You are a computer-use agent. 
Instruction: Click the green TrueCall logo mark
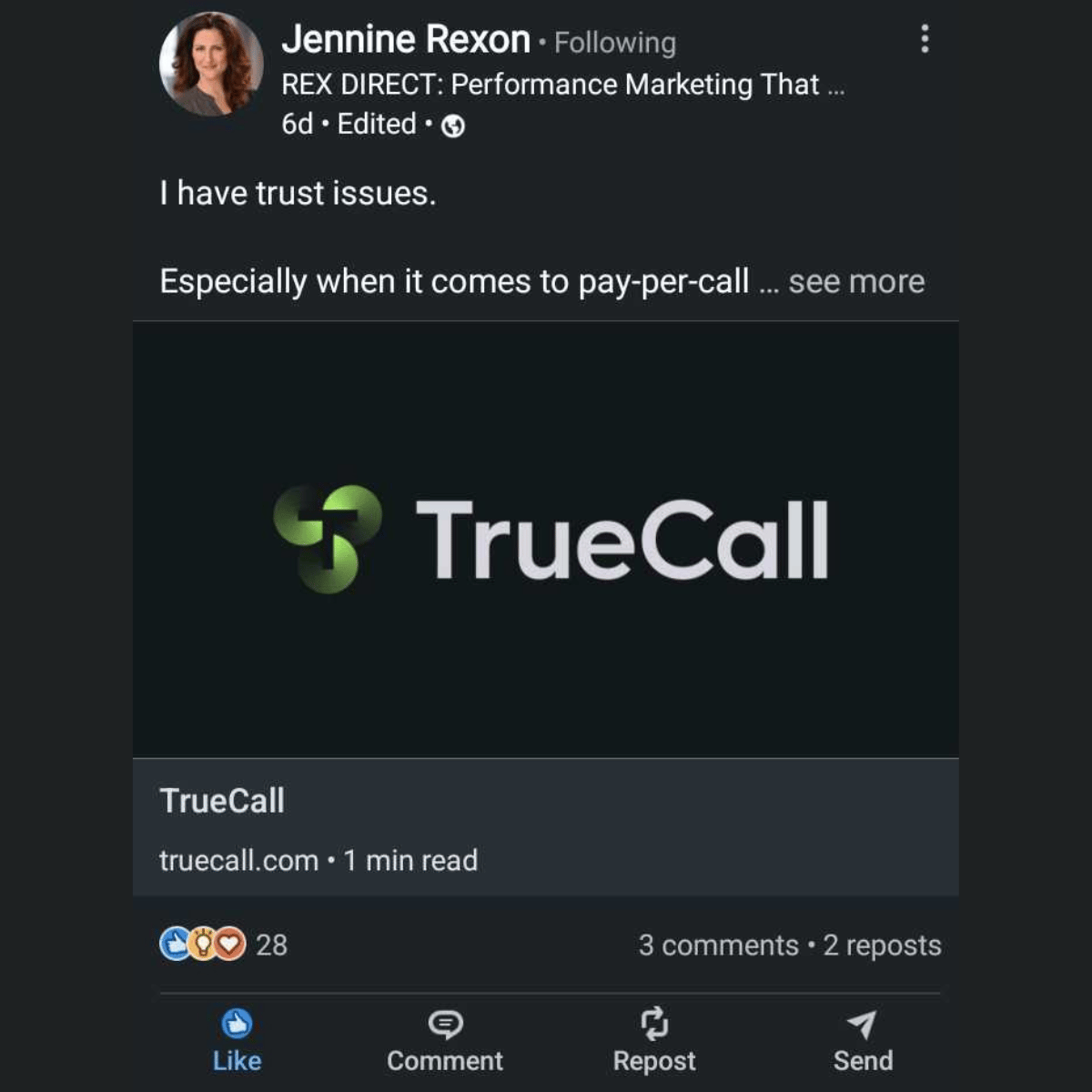tap(328, 539)
